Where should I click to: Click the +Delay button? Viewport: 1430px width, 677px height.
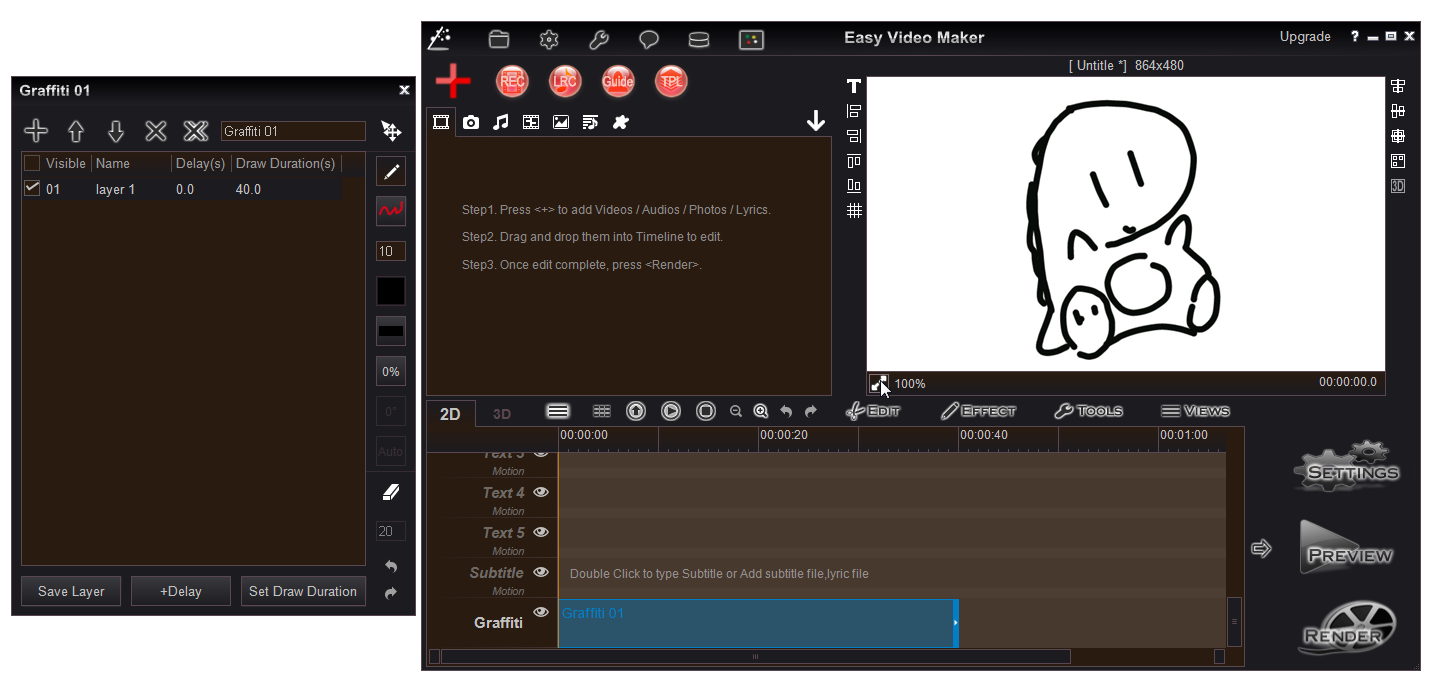tap(181, 591)
